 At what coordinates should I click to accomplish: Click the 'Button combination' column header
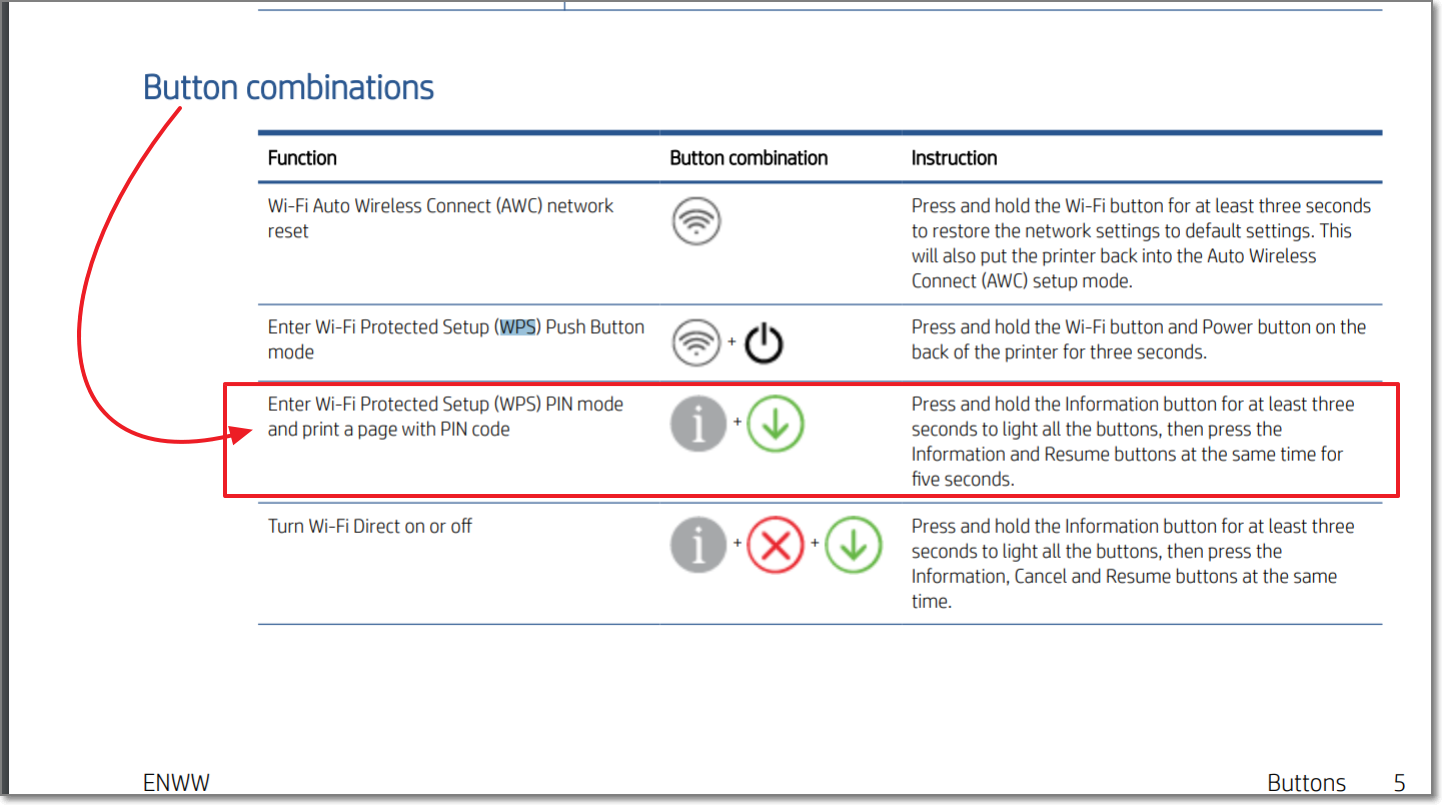point(749,158)
